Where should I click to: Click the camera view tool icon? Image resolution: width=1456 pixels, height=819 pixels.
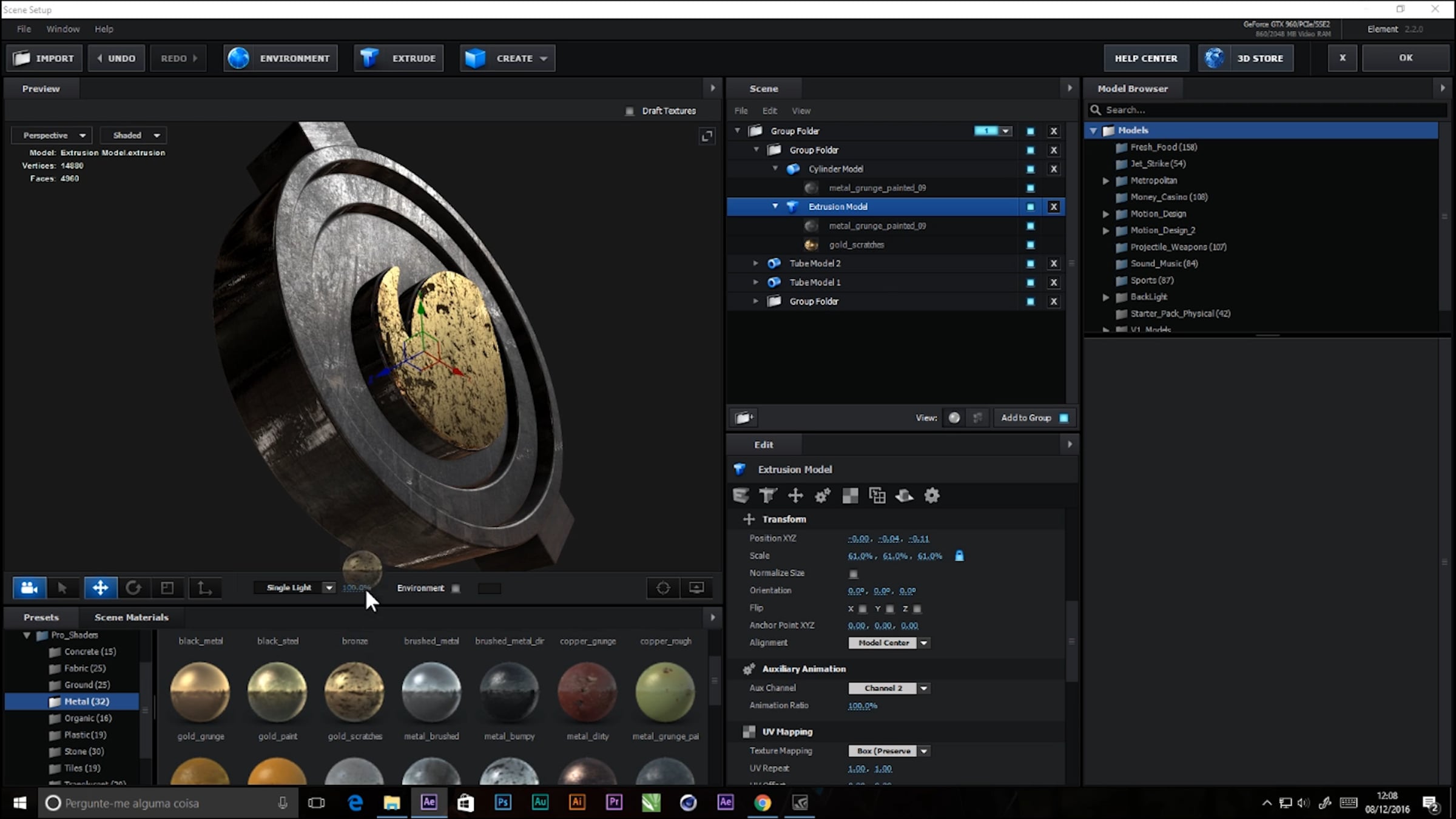click(29, 587)
